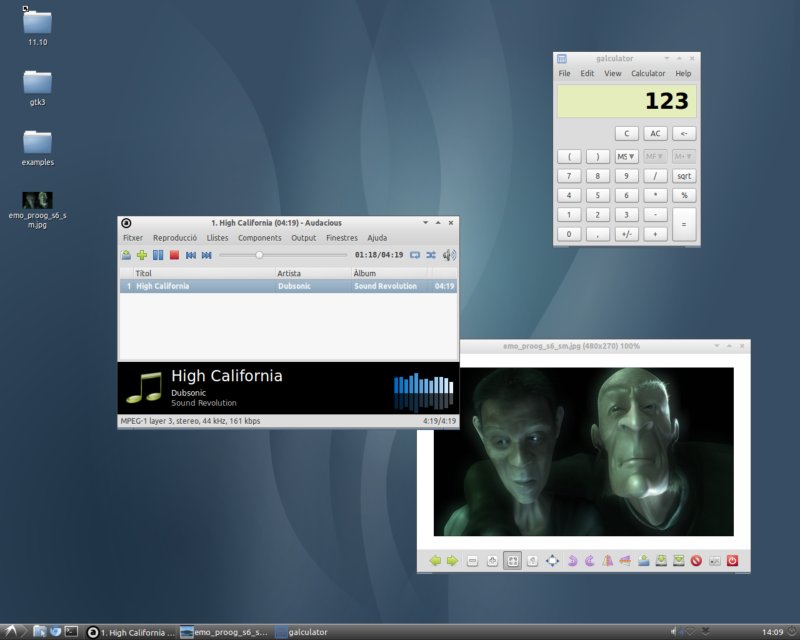Select the emo_proog_s6_sm.jpg desktop file

[x=37, y=210]
